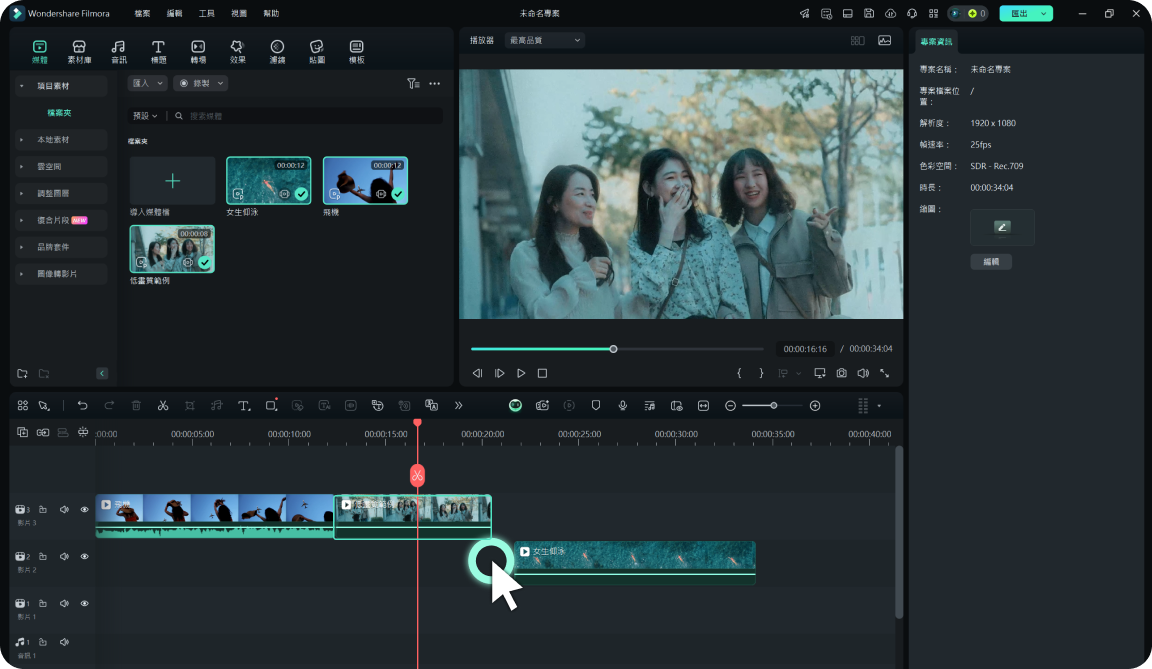Open the 貼圖 stickers panel

[317, 51]
